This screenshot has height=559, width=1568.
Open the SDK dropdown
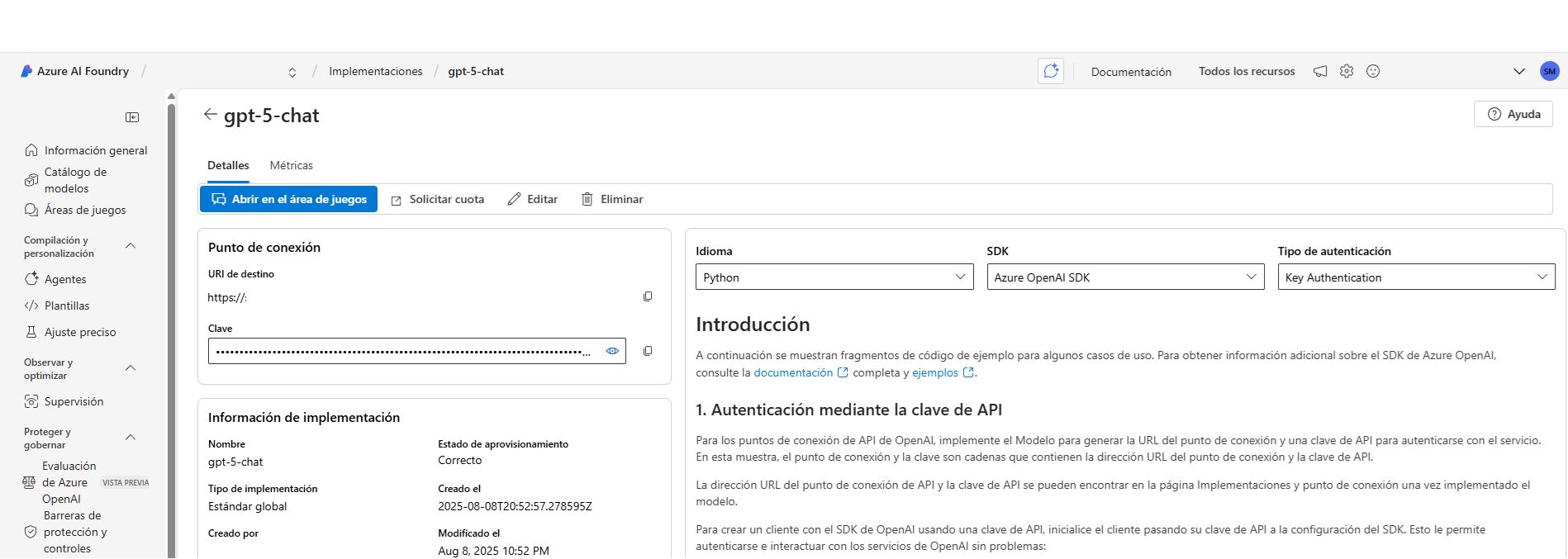click(x=1125, y=277)
